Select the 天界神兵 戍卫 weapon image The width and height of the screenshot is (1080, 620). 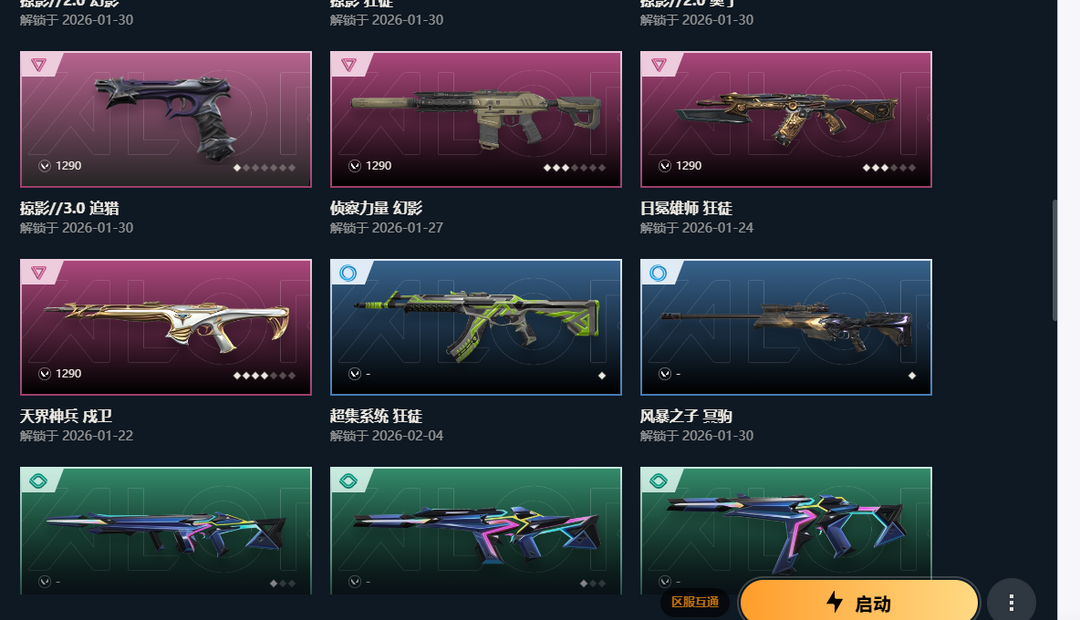pos(166,327)
